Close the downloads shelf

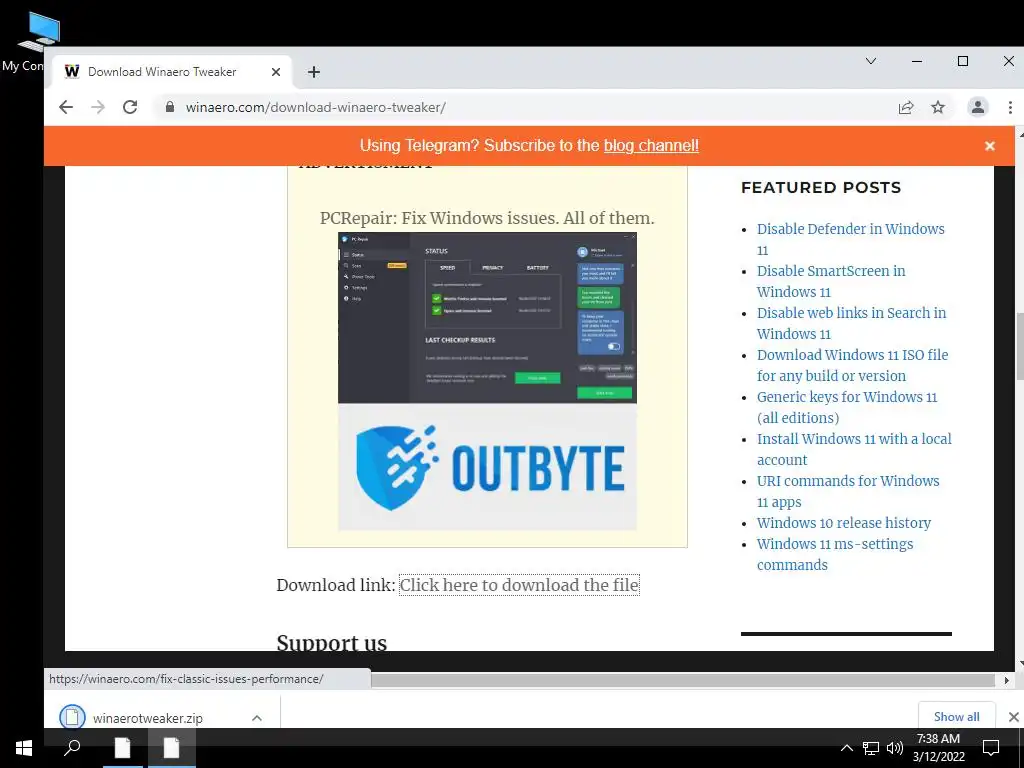pos(1014,717)
